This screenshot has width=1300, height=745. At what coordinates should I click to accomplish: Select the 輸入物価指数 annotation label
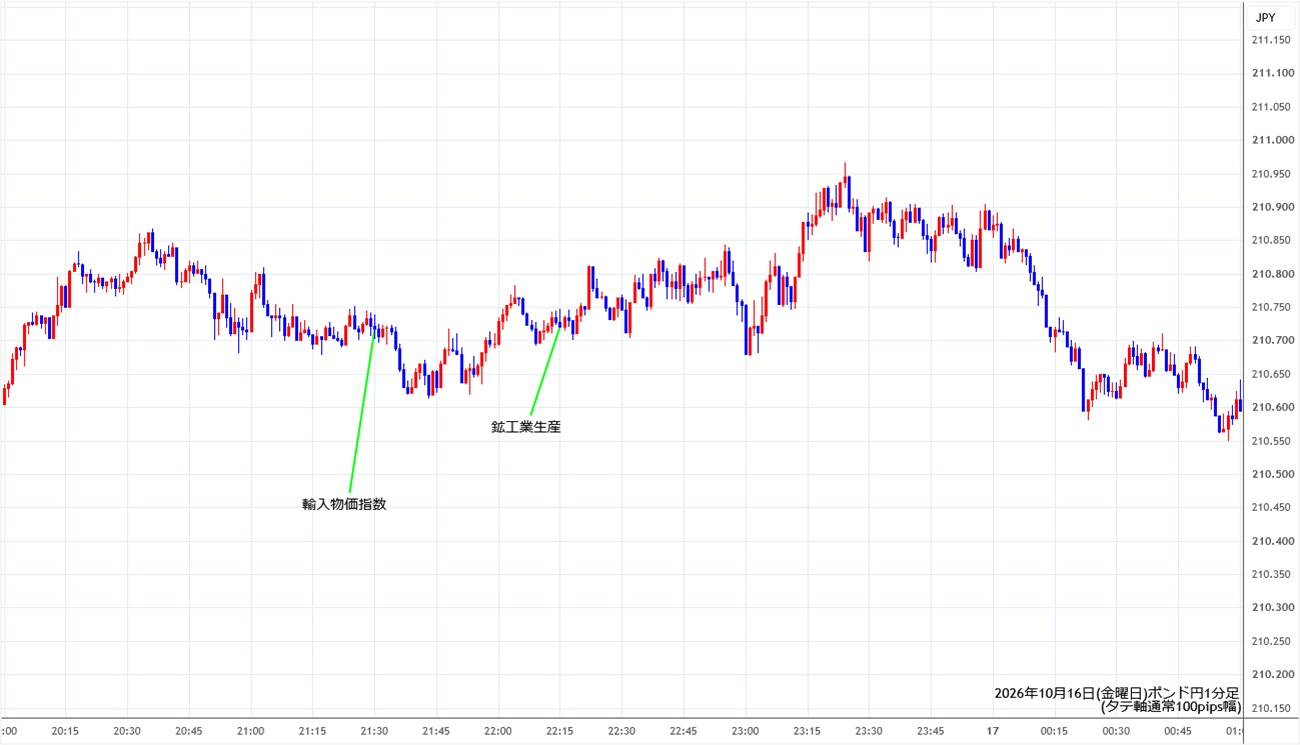coord(344,504)
